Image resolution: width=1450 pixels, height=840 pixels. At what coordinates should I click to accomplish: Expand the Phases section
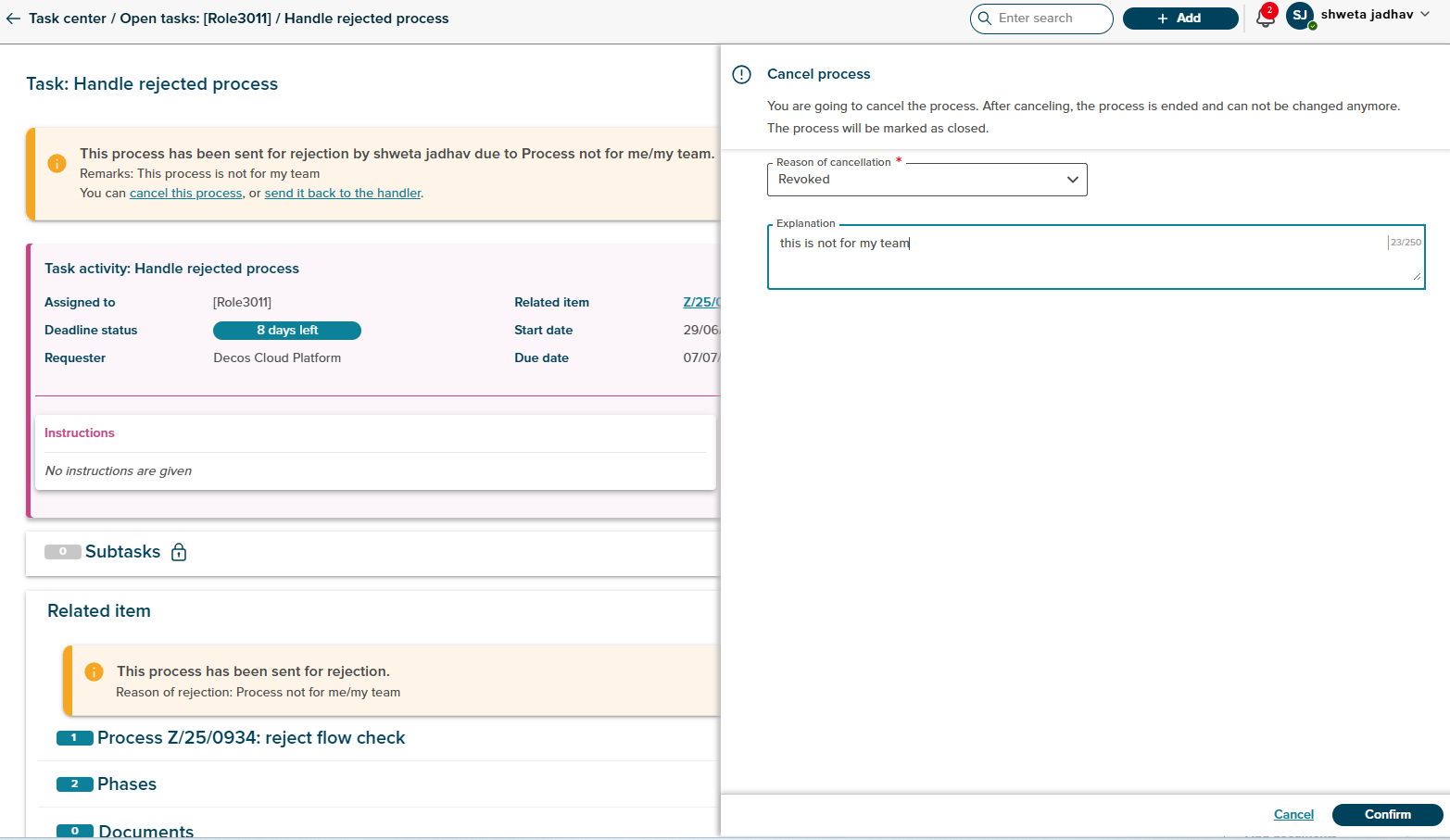(x=127, y=784)
